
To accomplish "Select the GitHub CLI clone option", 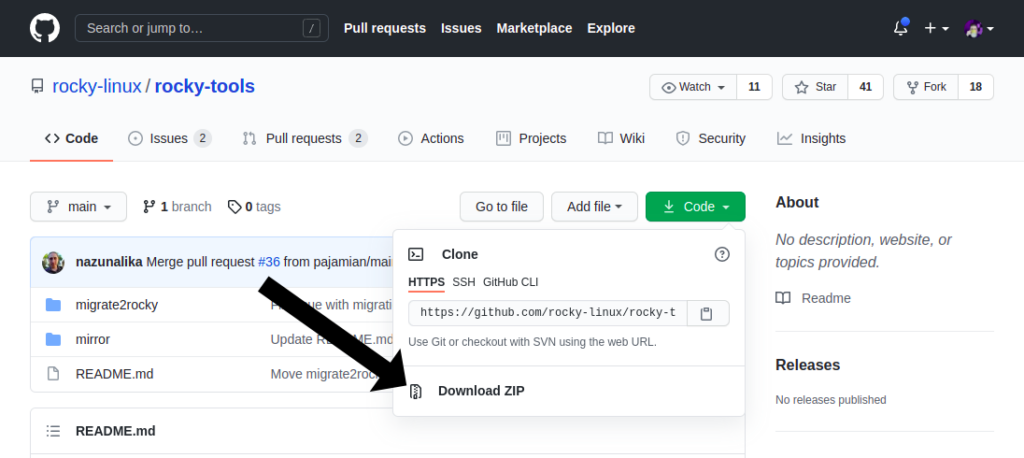I will (511, 282).
